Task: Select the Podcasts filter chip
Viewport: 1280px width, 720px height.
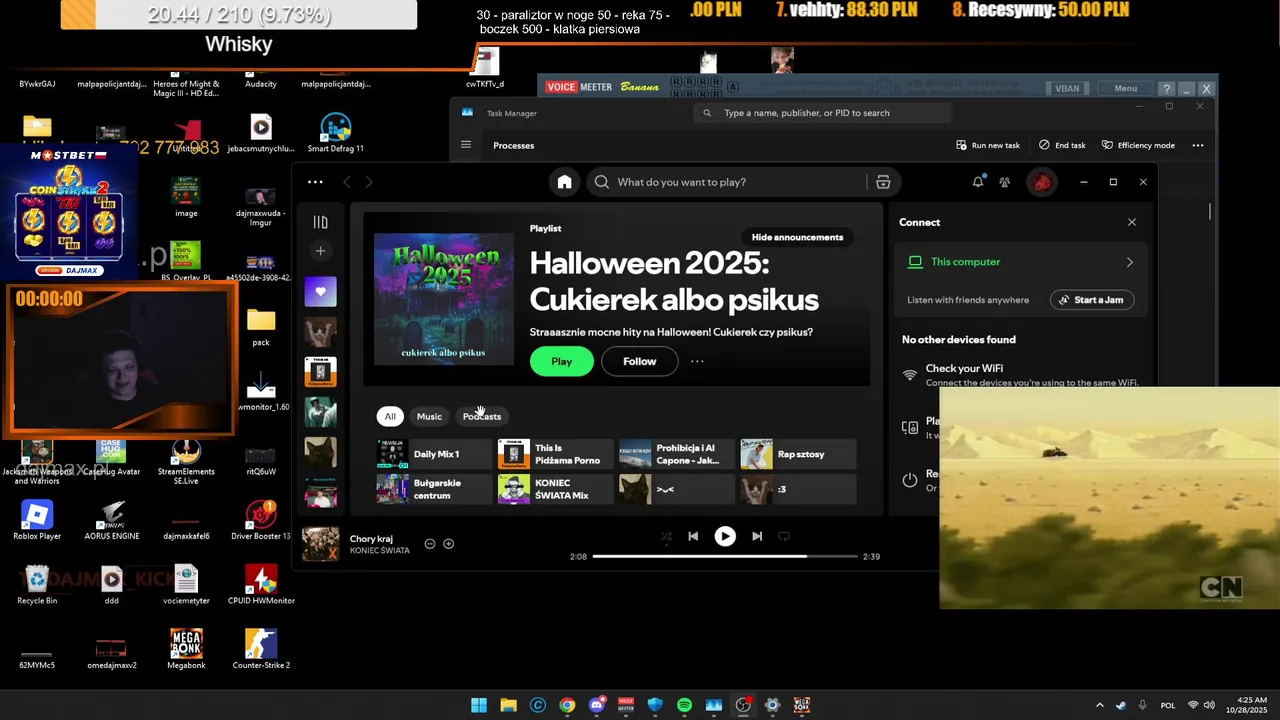Action: click(x=482, y=416)
